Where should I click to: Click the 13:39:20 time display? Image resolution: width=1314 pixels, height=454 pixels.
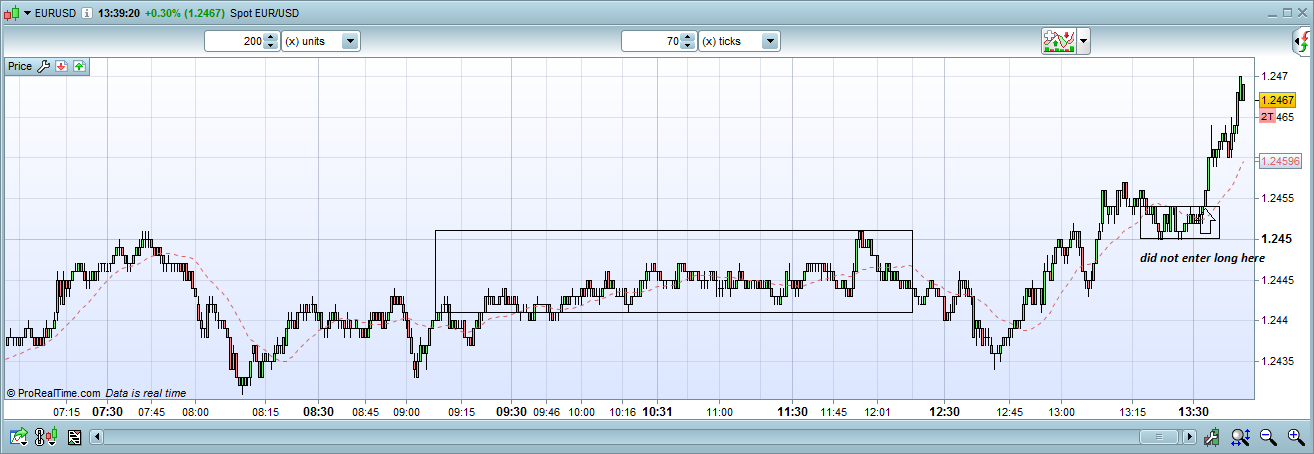coord(121,13)
